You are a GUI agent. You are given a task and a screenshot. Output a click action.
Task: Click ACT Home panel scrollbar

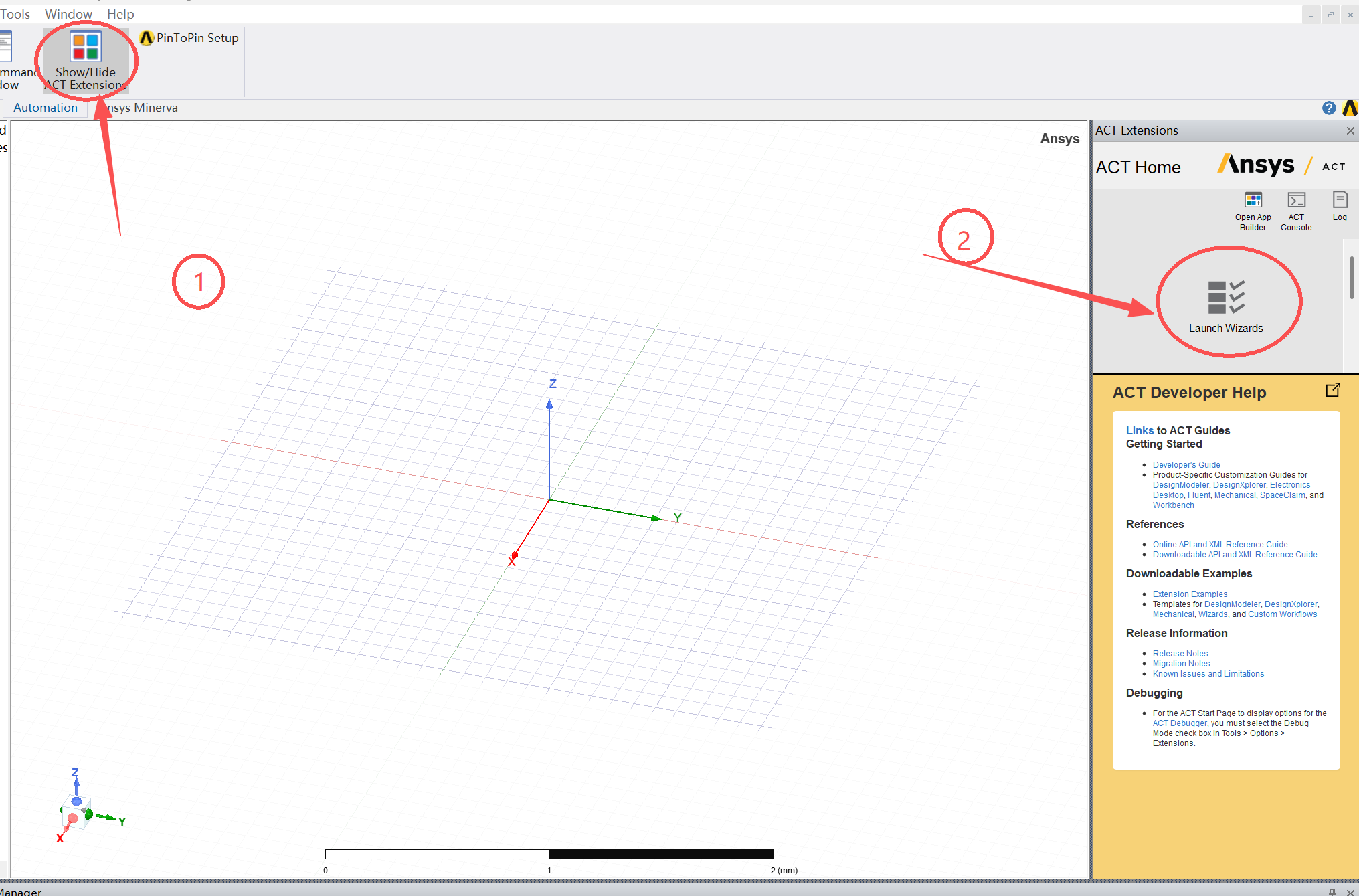[x=1352, y=277]
